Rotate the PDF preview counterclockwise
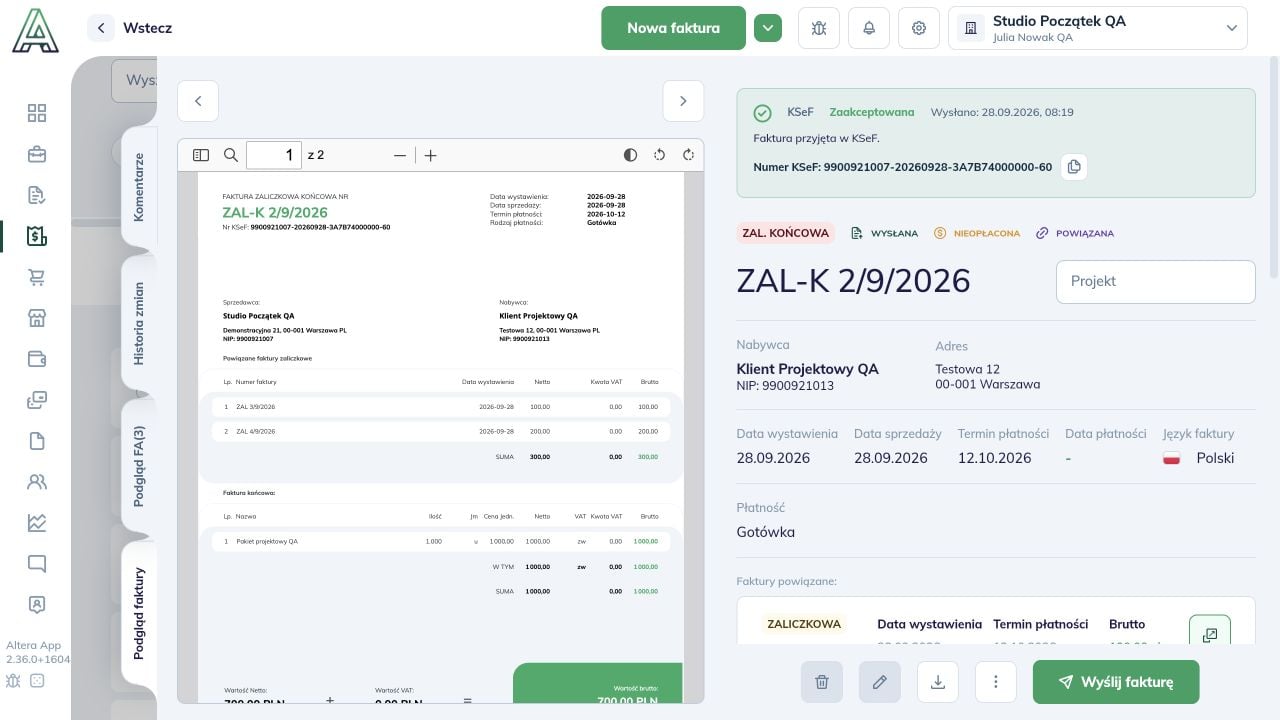Screen dimensions: 1280x720 point(659,155)
